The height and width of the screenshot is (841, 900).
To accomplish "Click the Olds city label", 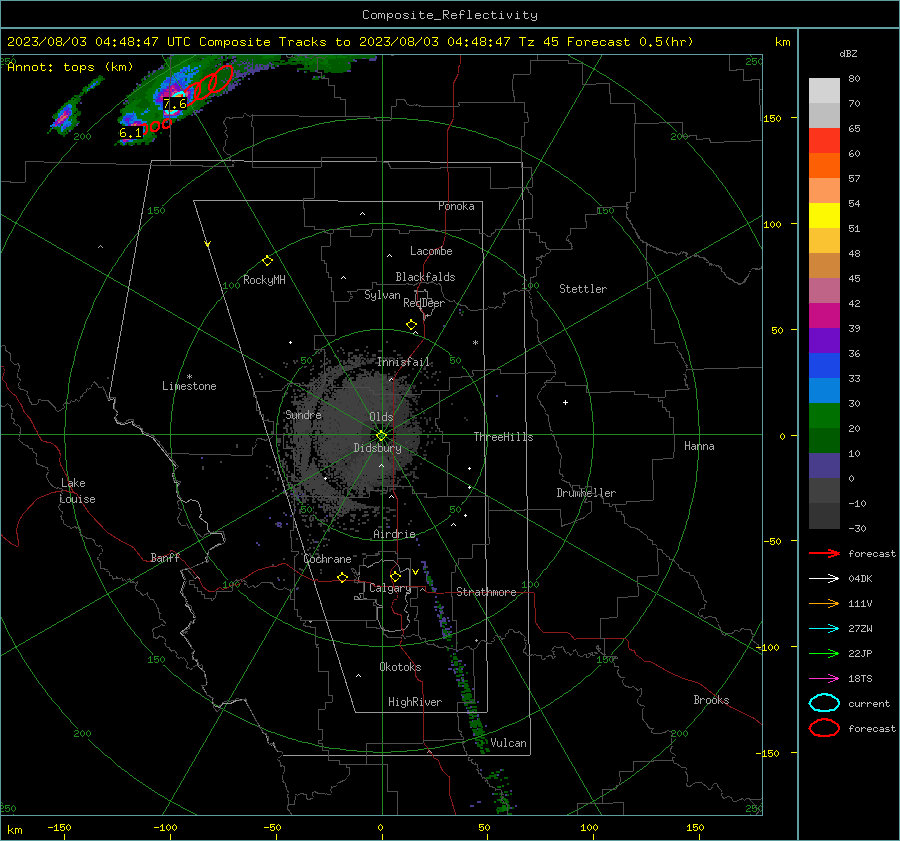I will 381,417.
